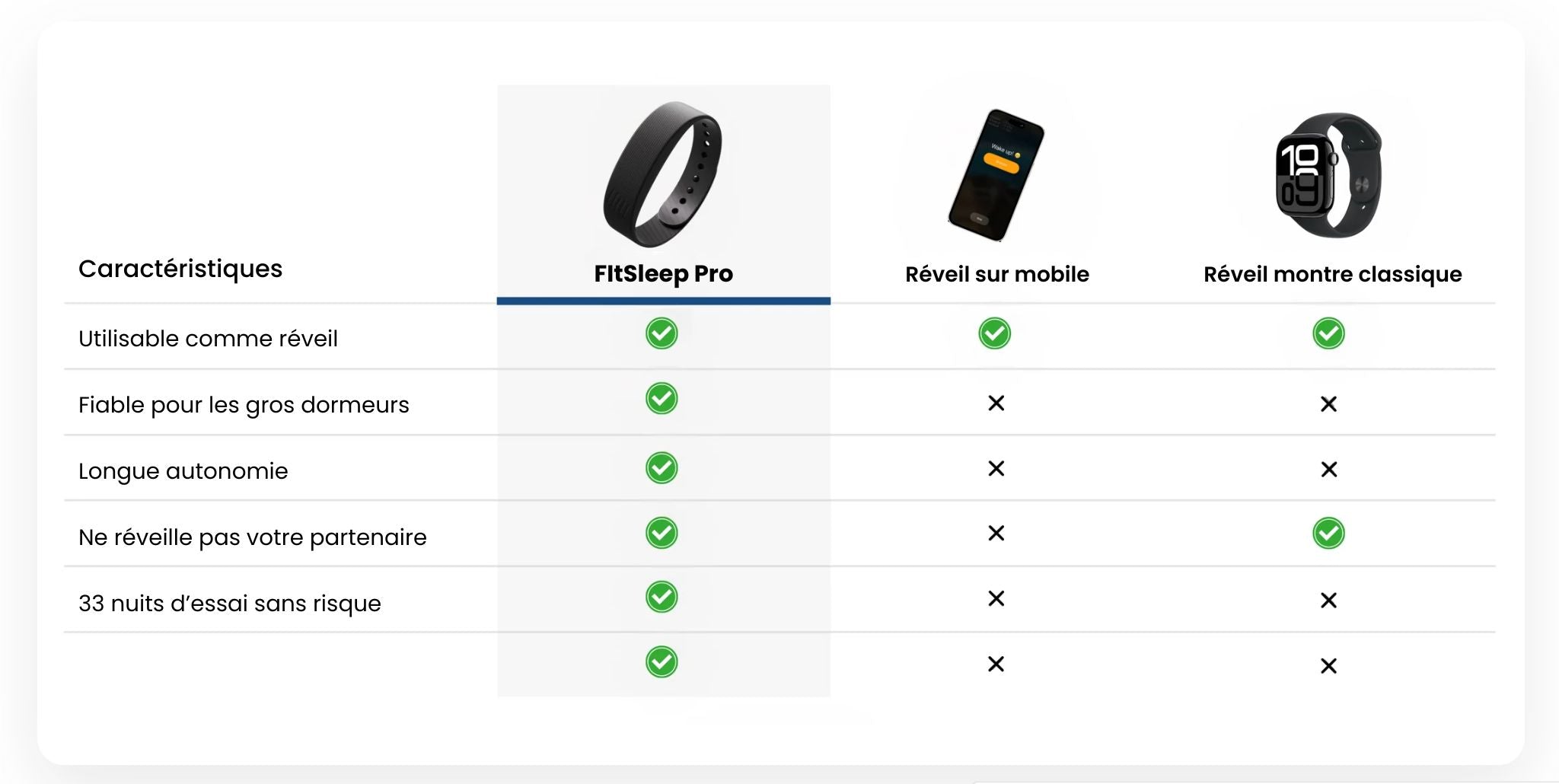Click the Longue autonomie feature label
This screenshot has width=1559, height=784.
pyautogui.click(x=183, y=471)
